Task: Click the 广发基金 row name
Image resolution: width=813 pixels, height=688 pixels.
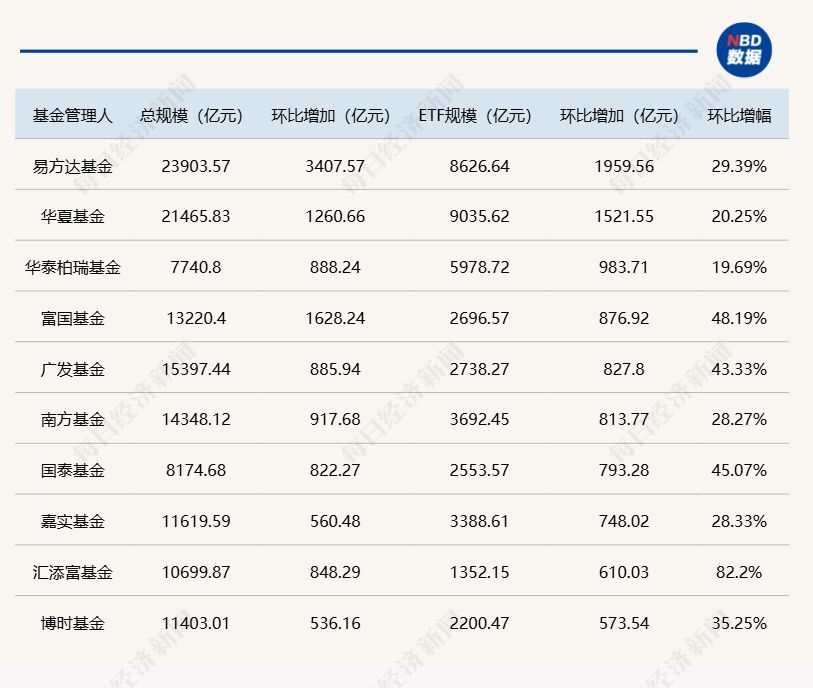Action: (x=72, y=369)
